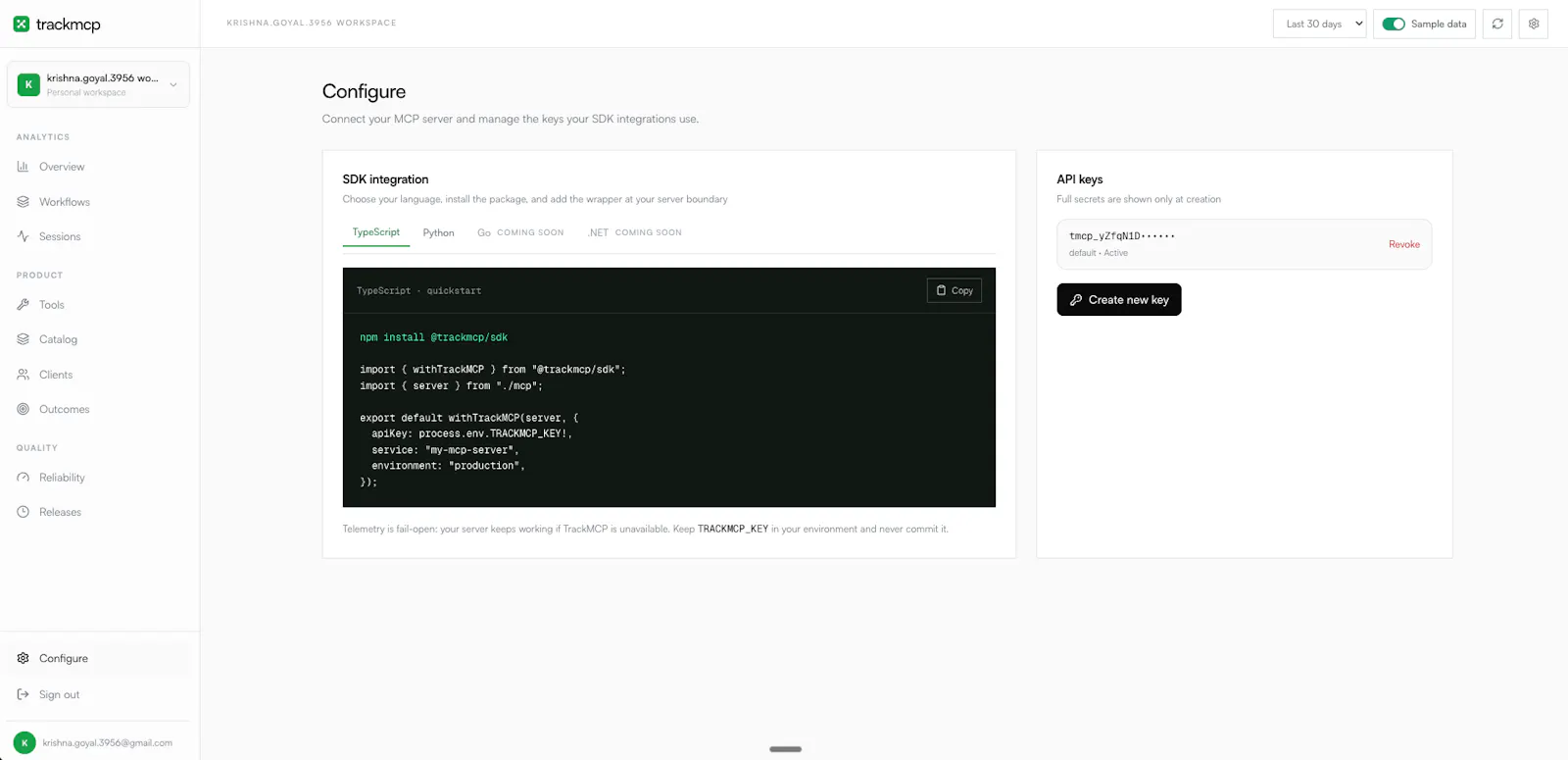
Task: Click the trackmcp logo icon
Action: point(21,24)
